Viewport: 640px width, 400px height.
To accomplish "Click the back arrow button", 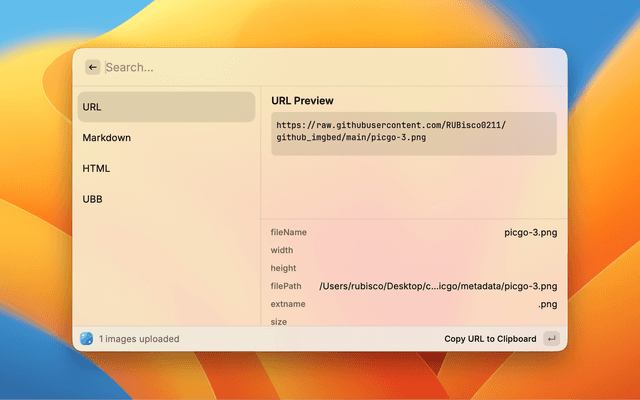I will pyautogui.click(x=92, y=67).
